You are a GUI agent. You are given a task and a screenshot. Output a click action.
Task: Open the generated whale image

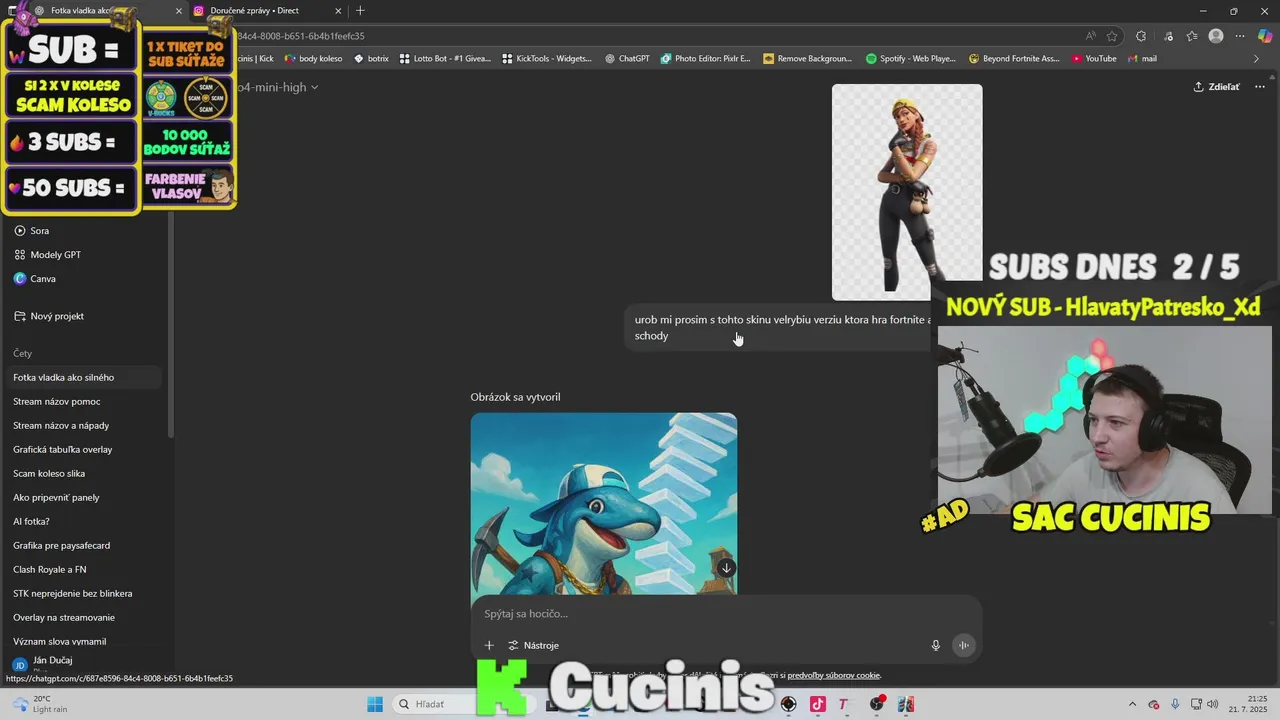coord(604,504)
